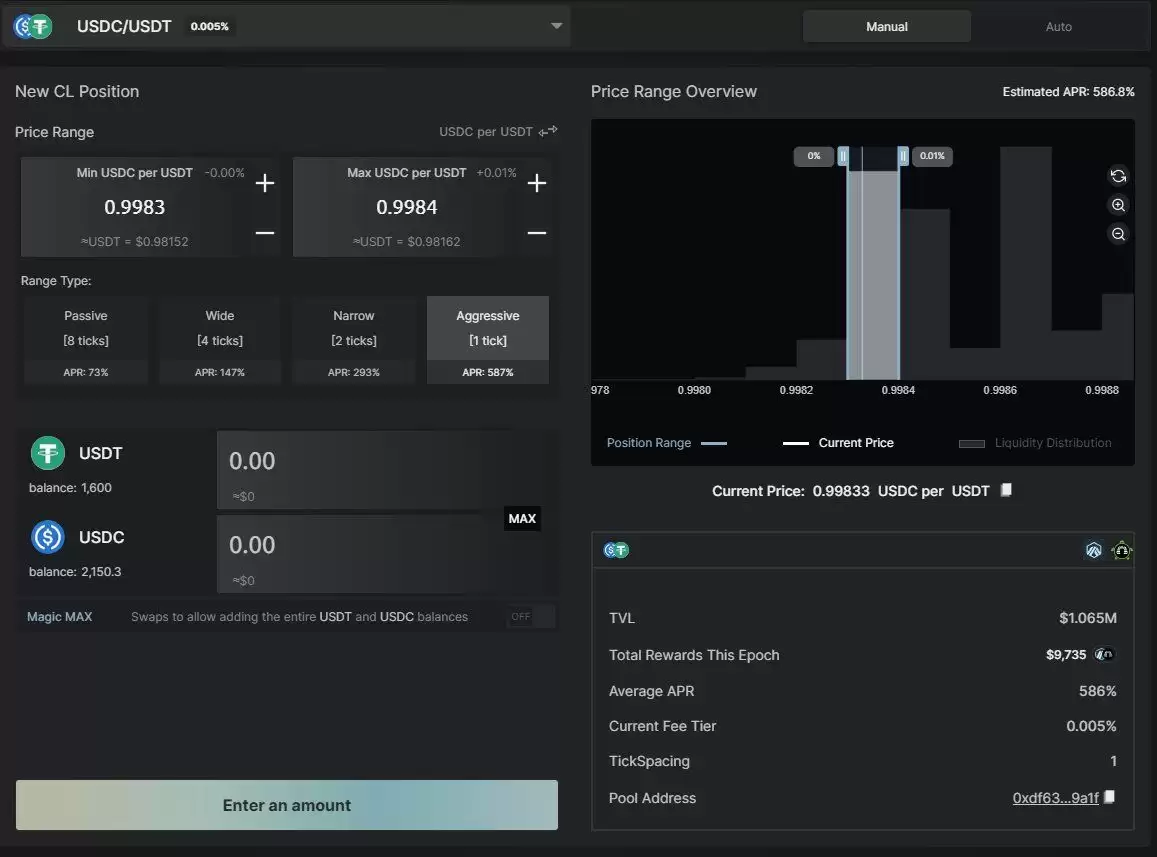Switch to the Auto tab
1157x857 pixels.
coord(1058,27)
